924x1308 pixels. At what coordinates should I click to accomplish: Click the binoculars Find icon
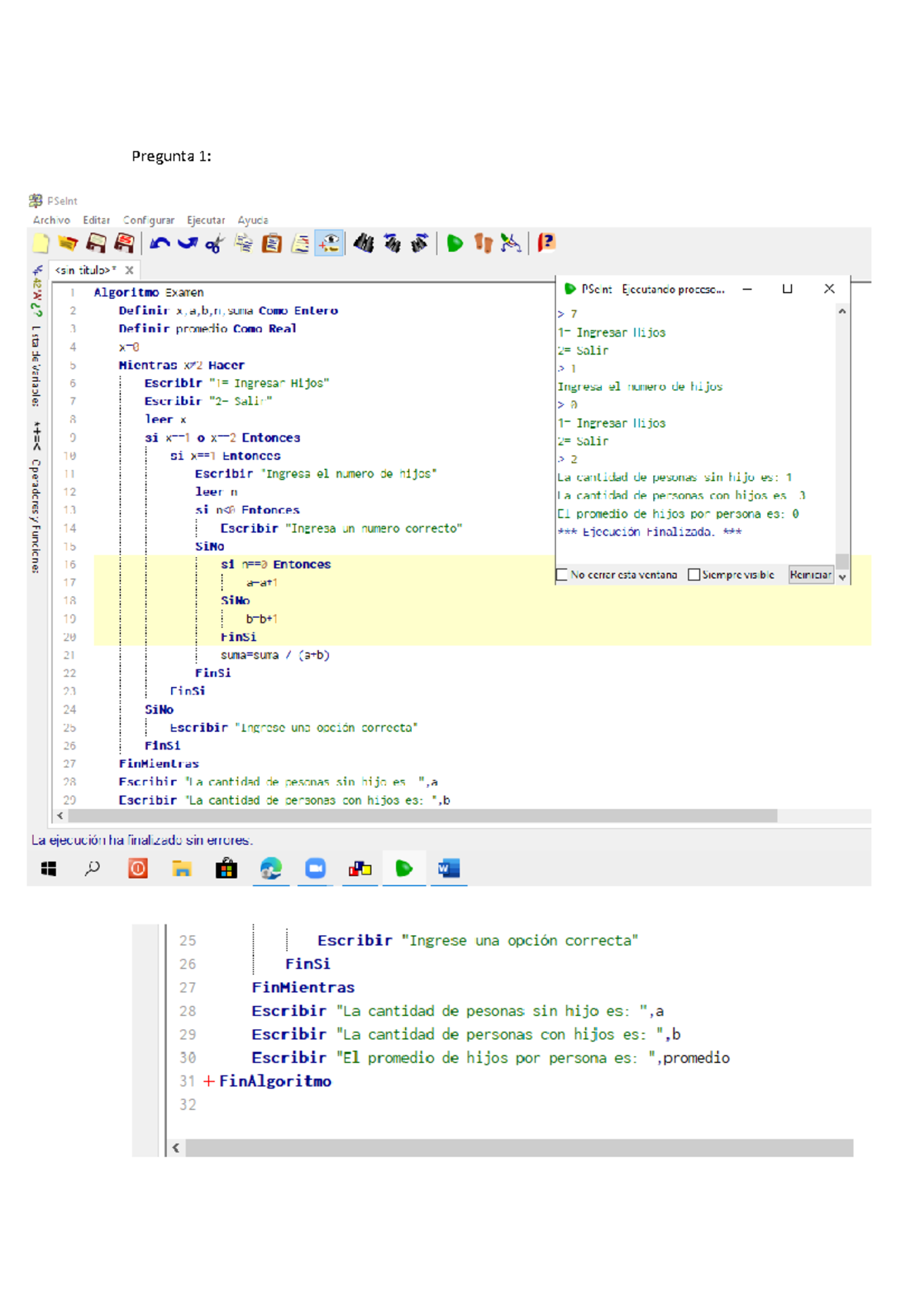(363, 244)
